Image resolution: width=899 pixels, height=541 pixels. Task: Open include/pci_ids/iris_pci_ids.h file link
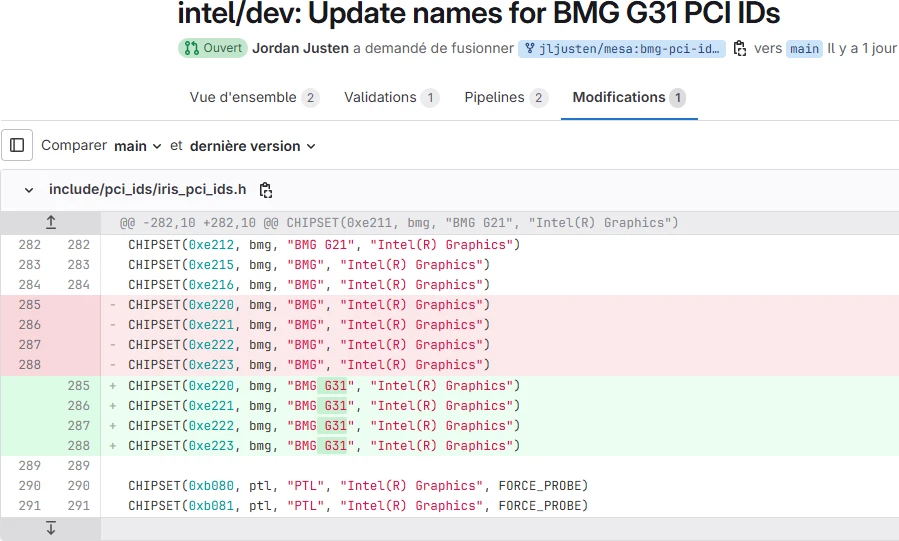147,189
